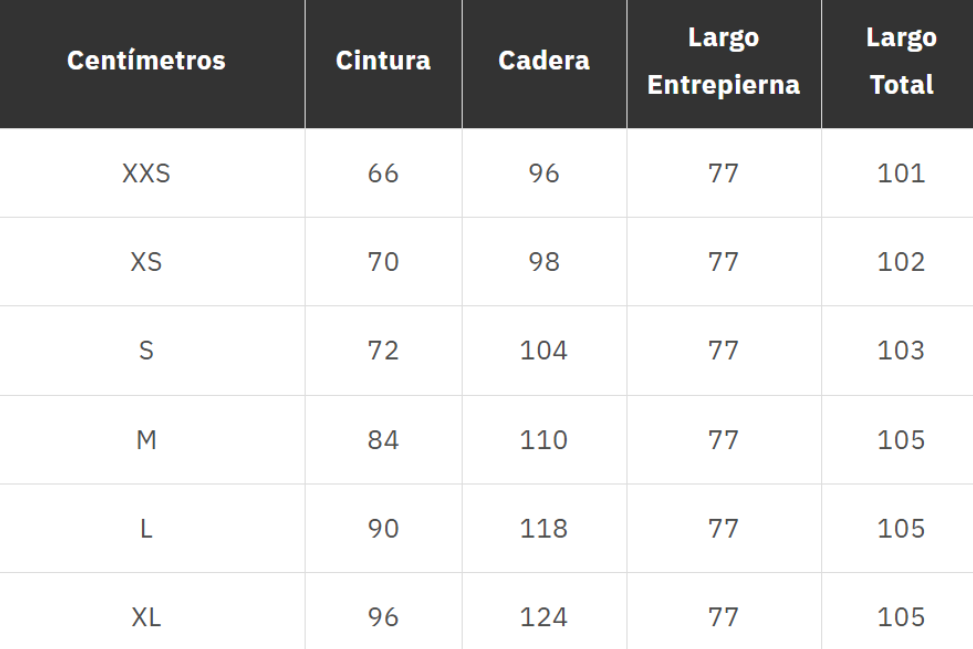Click the total length 103 cell
973x649 pixels.
[901, 351]
